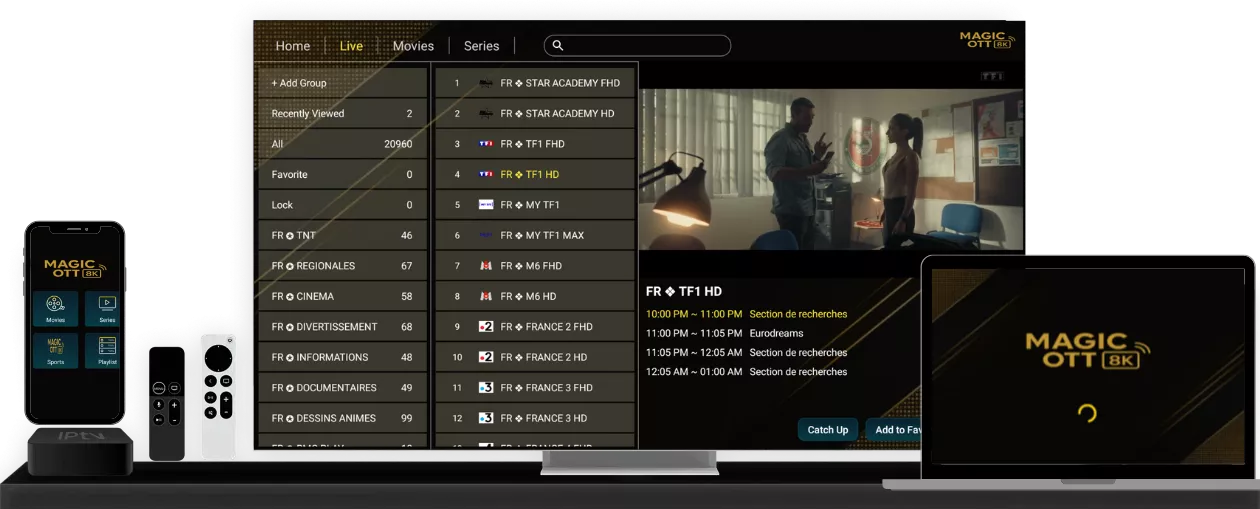Click the M6 logo beside FR M6 FHD

(486, 266)
